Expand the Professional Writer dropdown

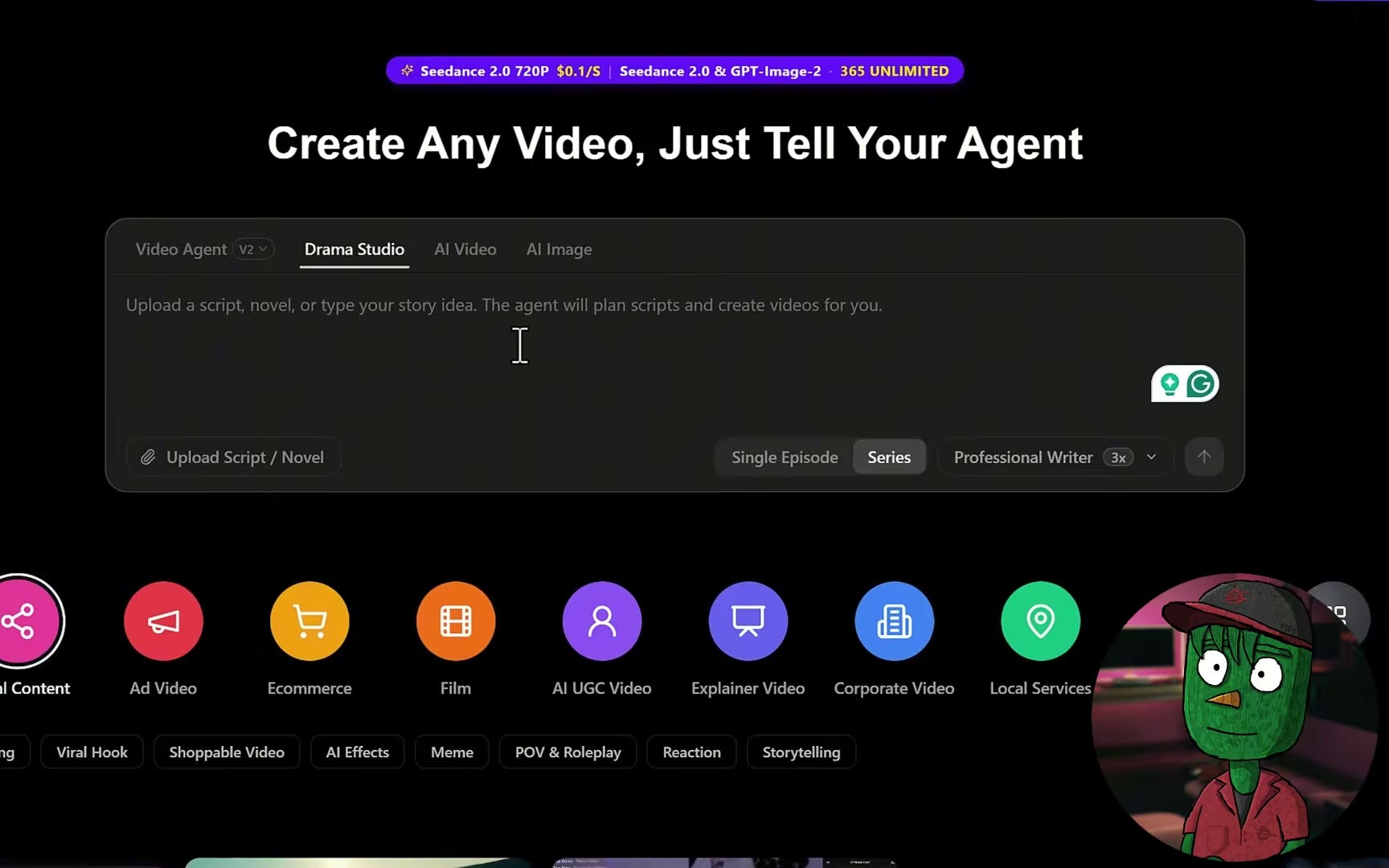pyautogui.click(x=1055, y=457)
